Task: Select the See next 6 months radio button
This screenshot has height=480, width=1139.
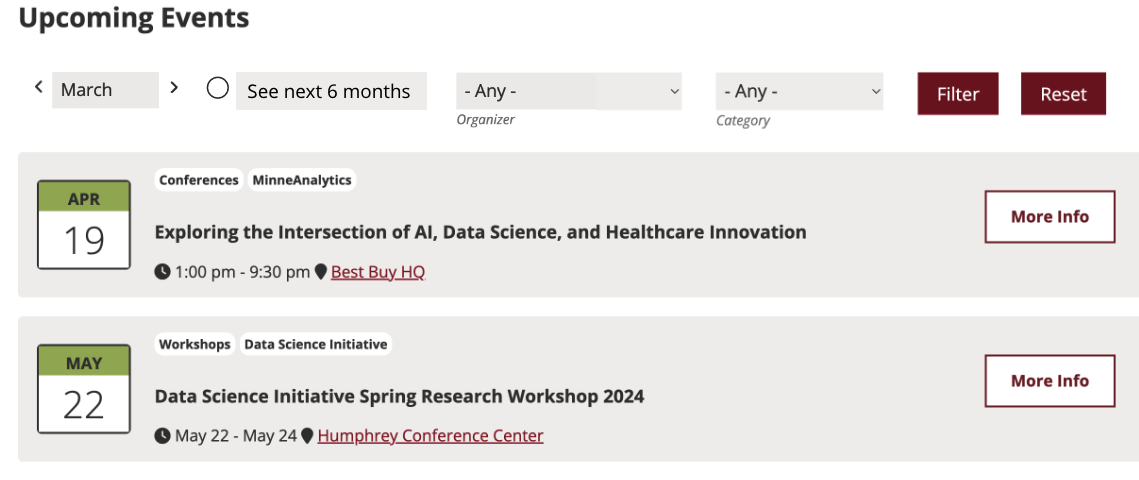Action: (218, 89)
